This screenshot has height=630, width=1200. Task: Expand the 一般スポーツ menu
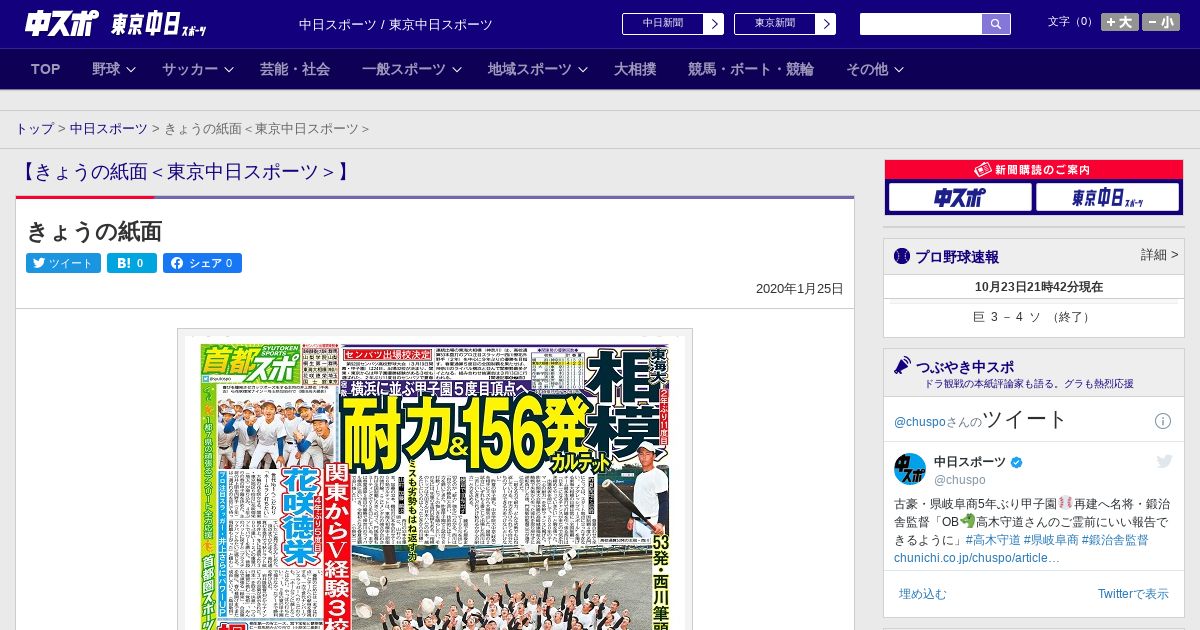click(412, 69)
